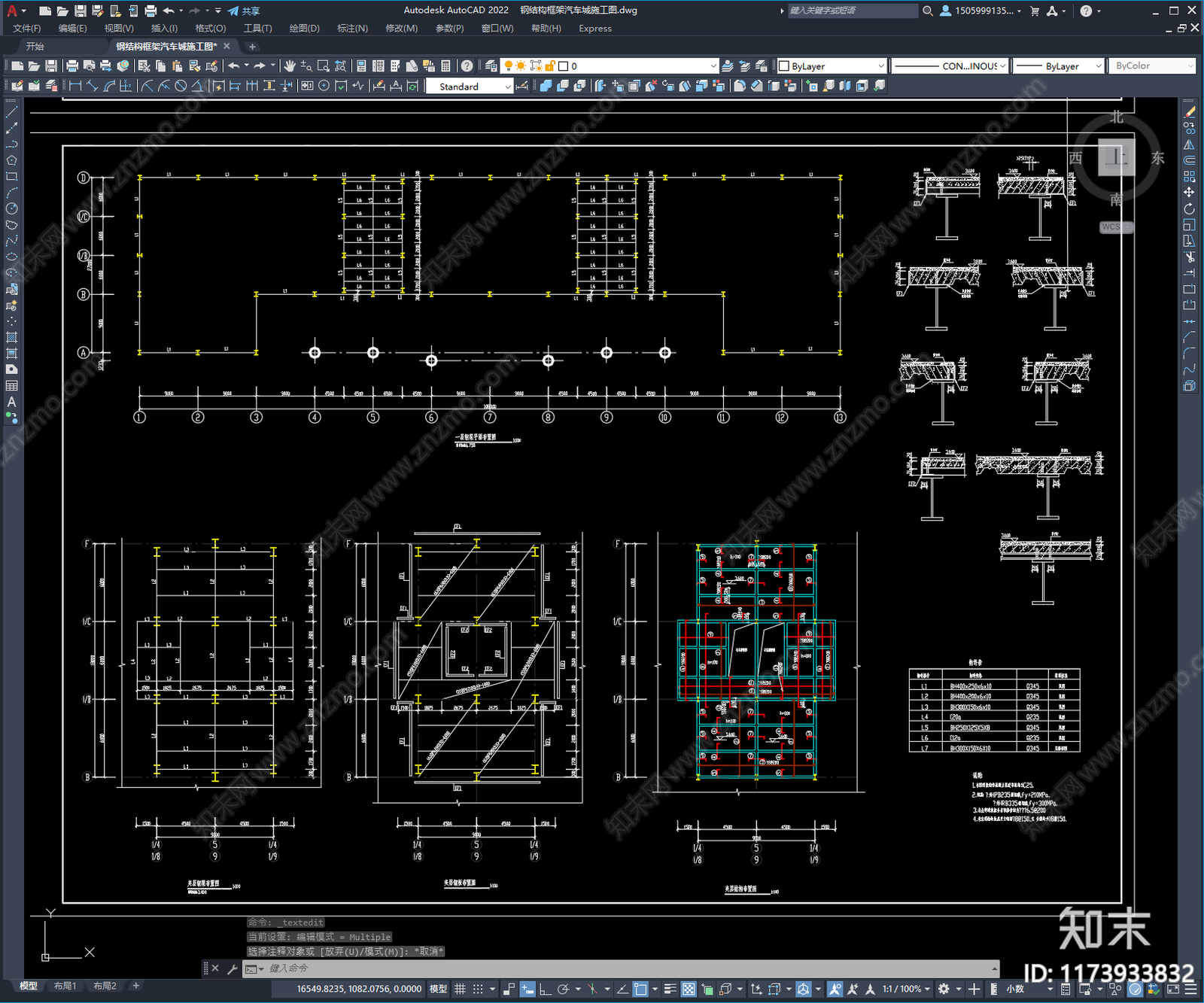
Task: Select the Line tool in draw toolbar
Action: (x=11, y=112)
